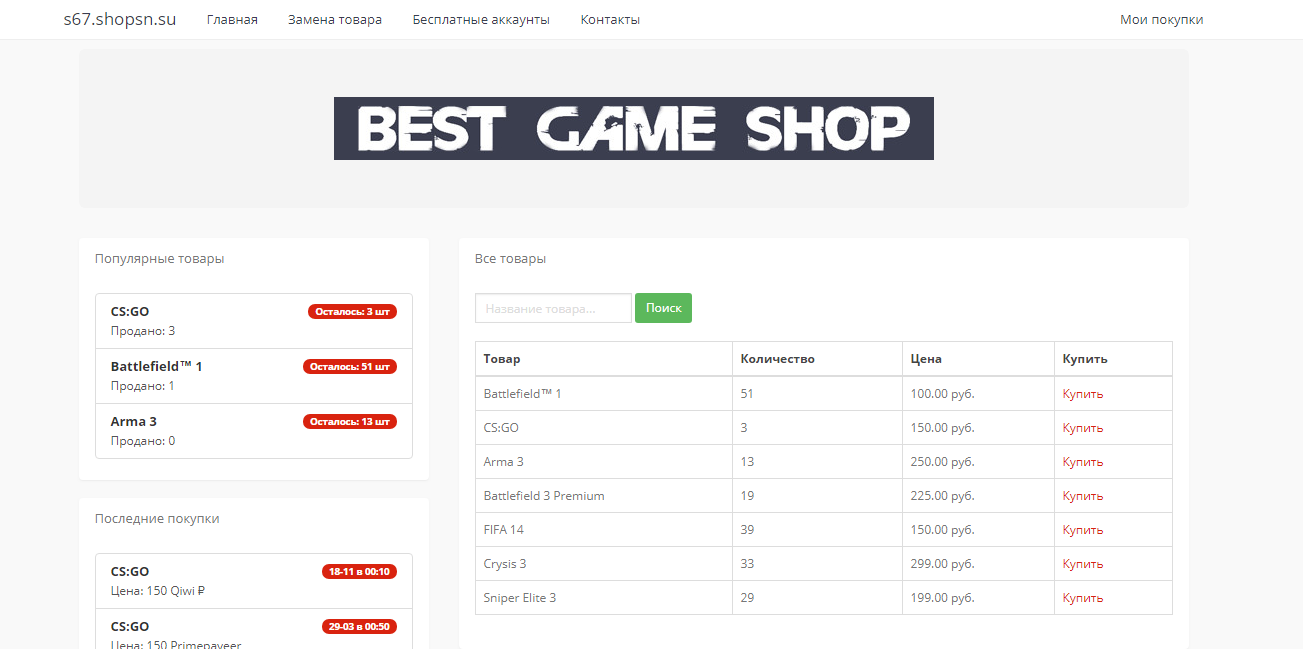Click the red Осталось: 13 шт badge
Screen dimensions: 1303x649
click(350, 422)
